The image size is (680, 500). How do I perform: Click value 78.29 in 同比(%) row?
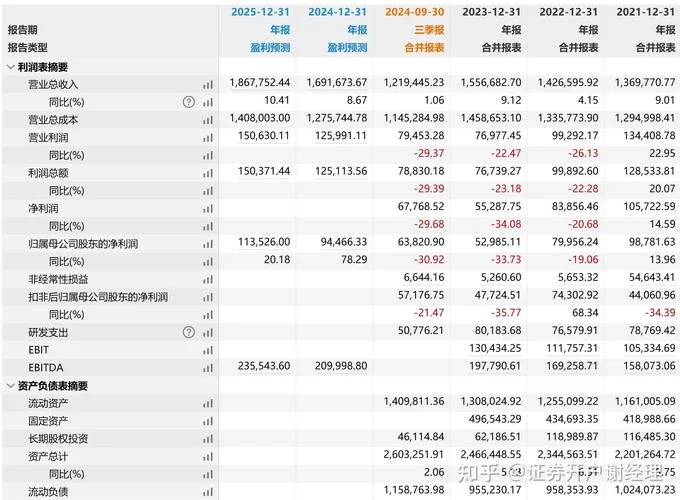coord(354,260)
